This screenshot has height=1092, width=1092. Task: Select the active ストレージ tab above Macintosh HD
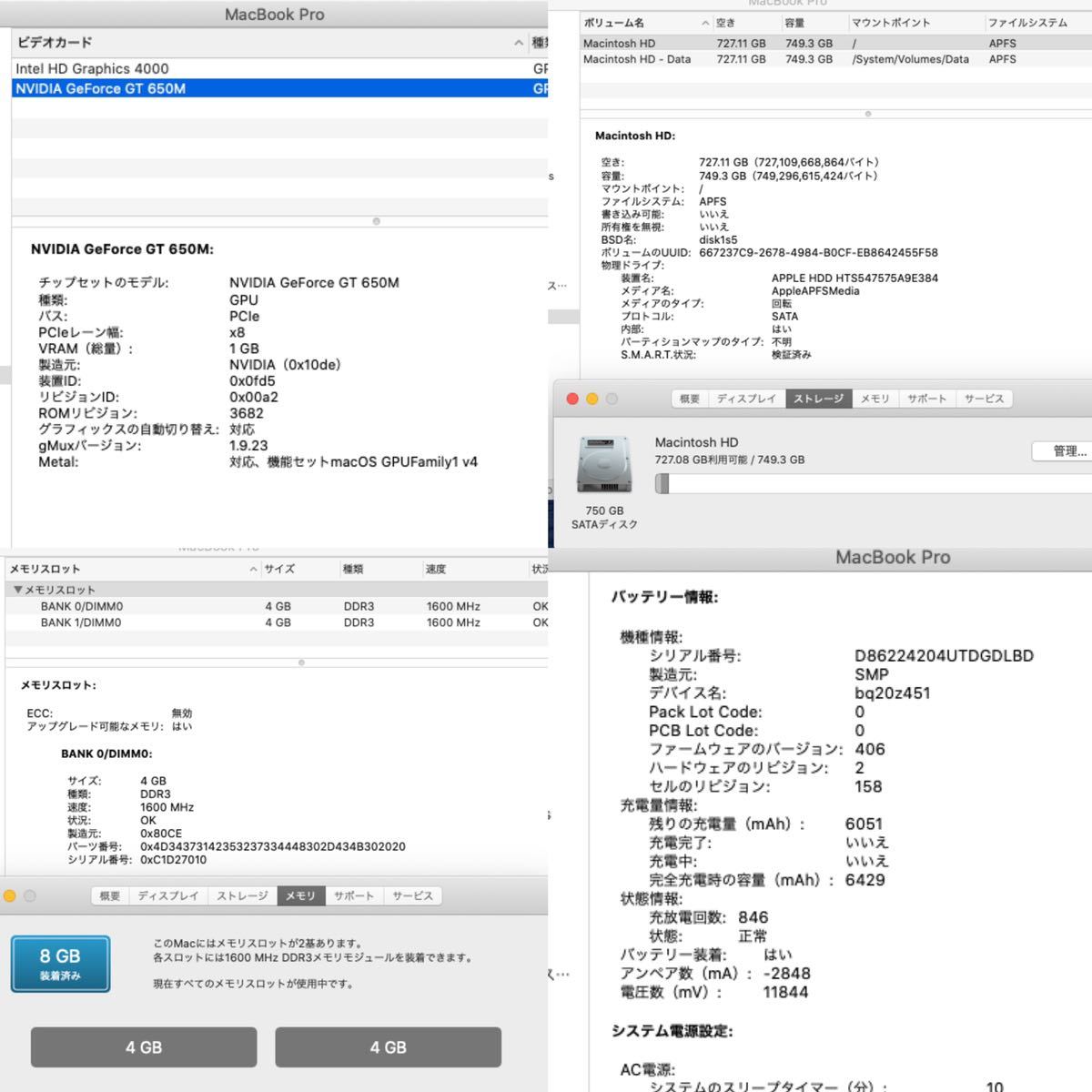[x=819, y=399]
